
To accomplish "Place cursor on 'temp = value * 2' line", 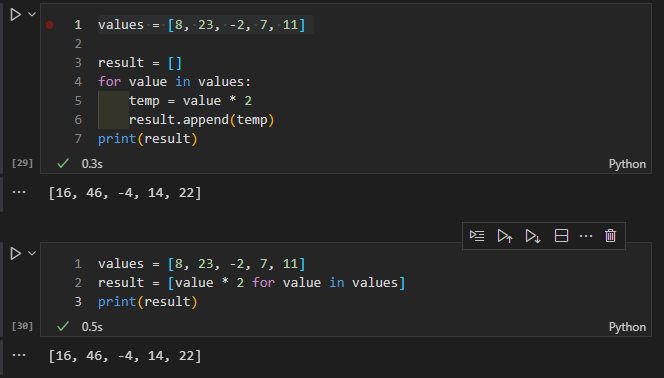I will [x=190, y=101].
